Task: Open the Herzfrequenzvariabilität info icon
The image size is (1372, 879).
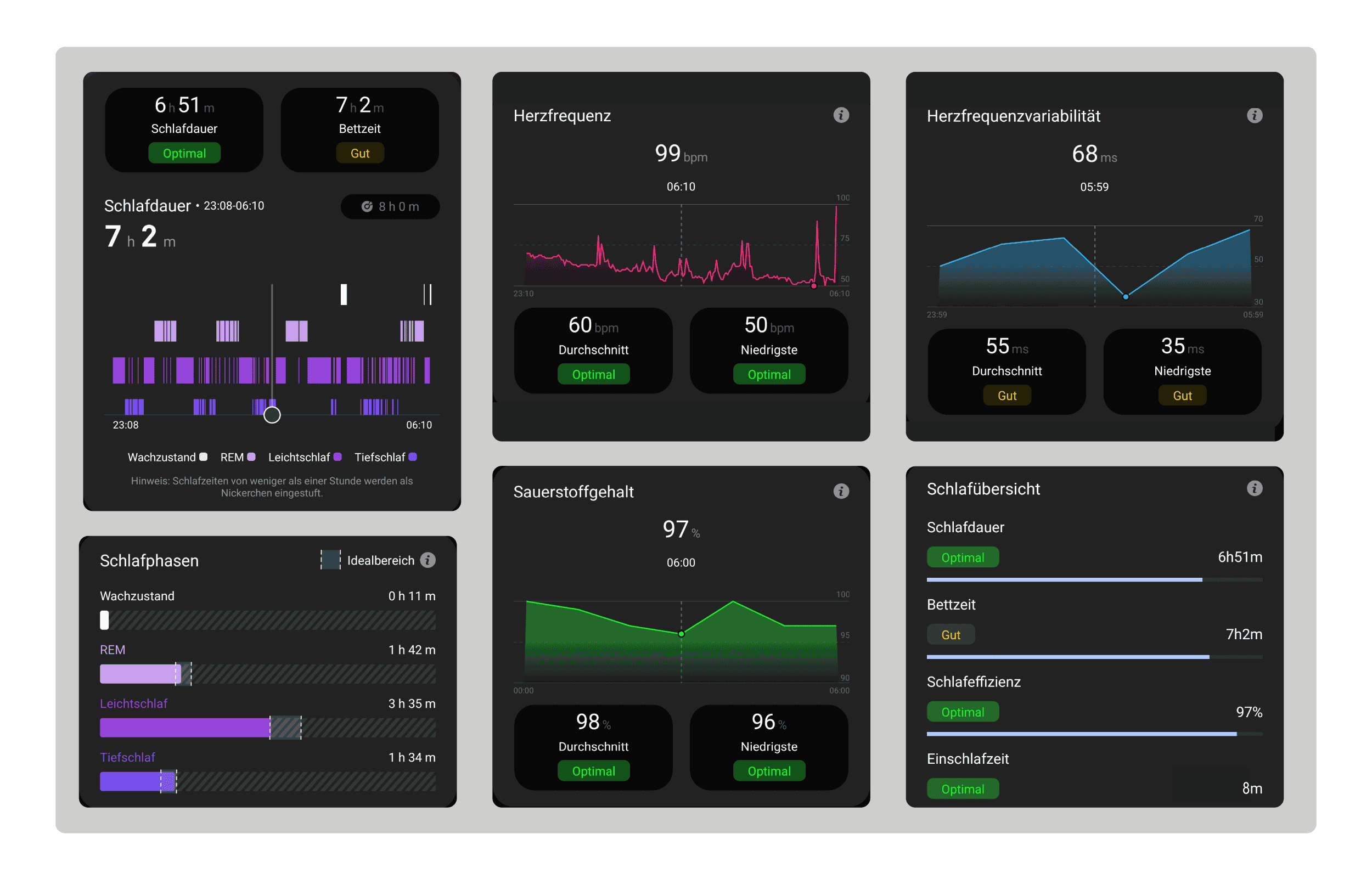Action: (1254, 116)
